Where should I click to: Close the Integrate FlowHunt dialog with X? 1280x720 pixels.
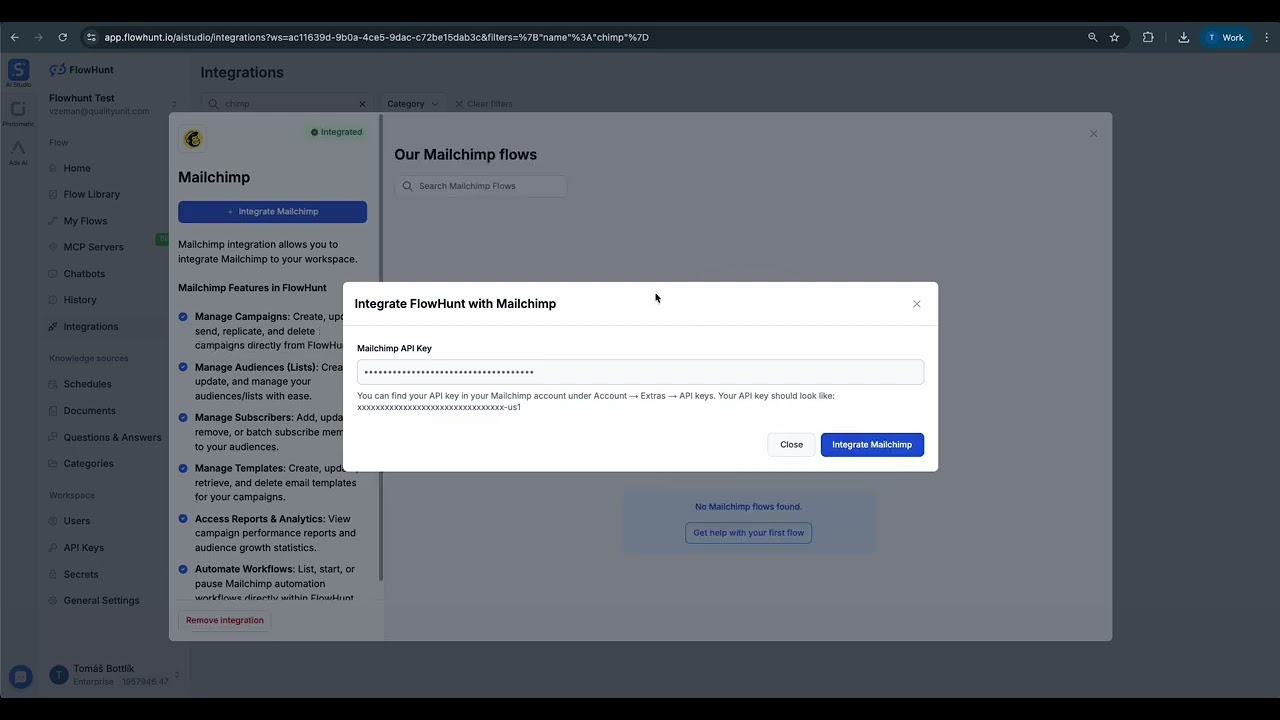point(916,304)
